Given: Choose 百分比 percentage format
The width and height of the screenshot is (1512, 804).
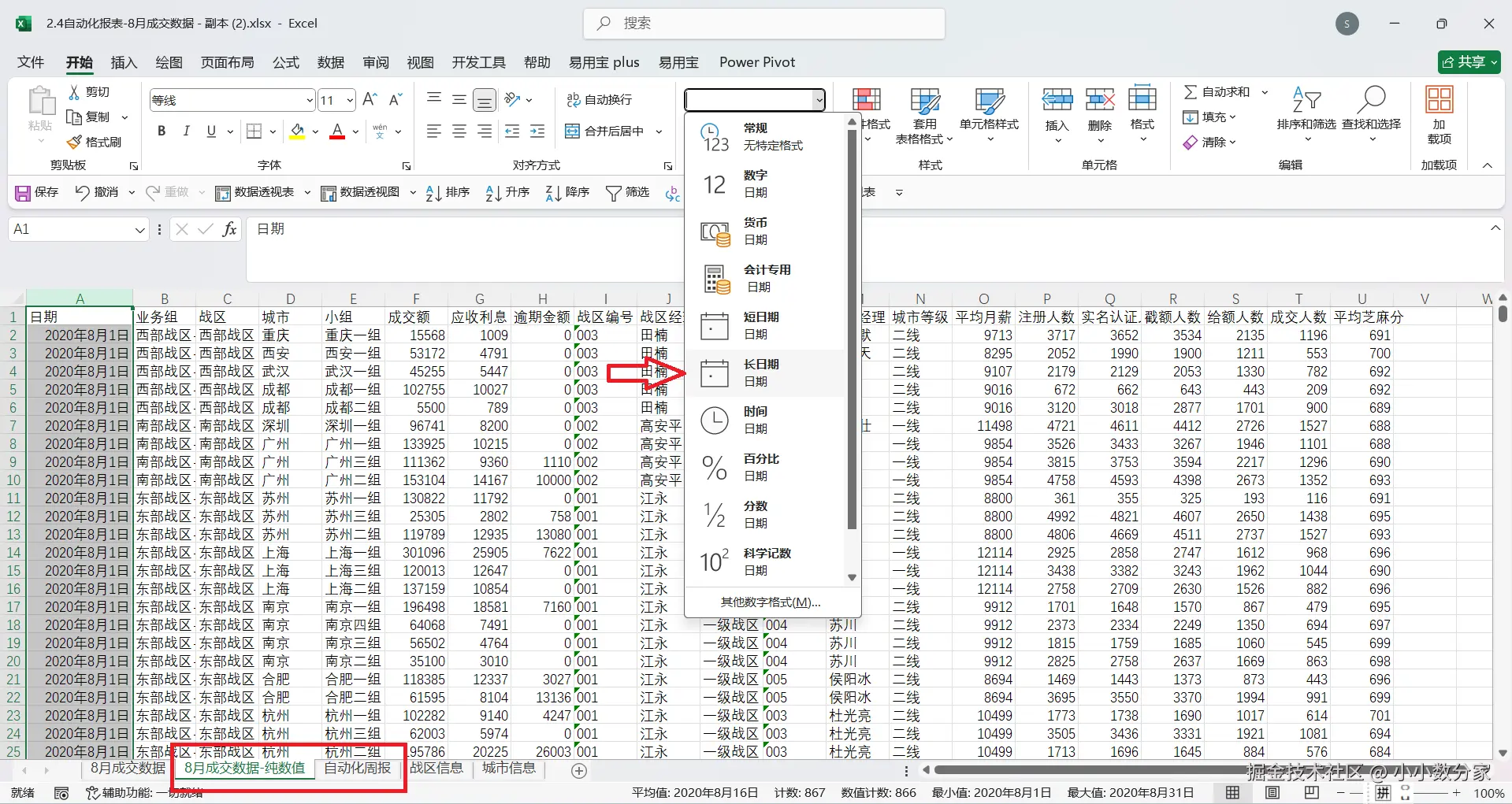Looking at the screenshot, I should (766, 467).
